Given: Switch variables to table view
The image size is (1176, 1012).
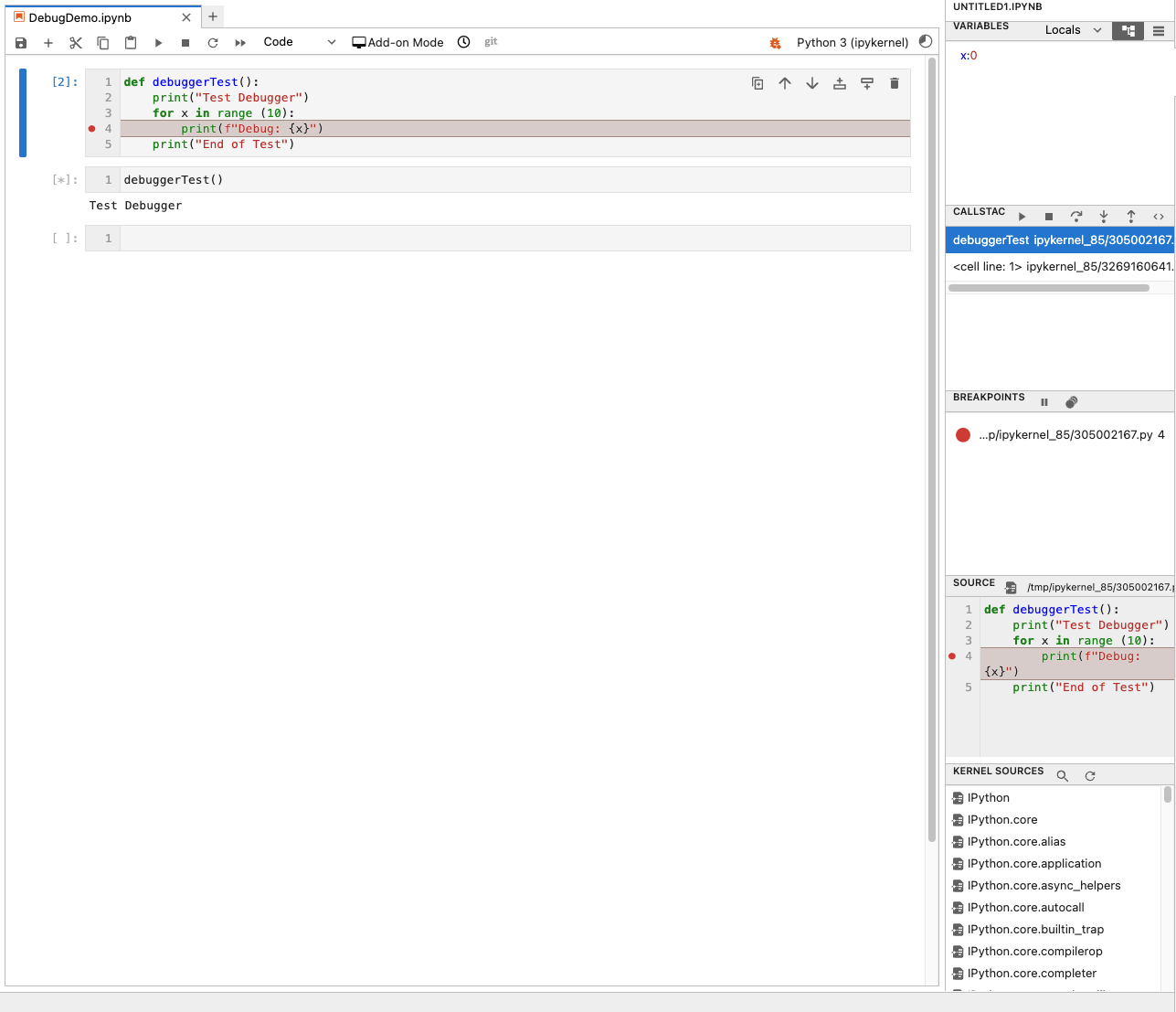Looking at the screenshot, I should click(x=1158, y=30).
